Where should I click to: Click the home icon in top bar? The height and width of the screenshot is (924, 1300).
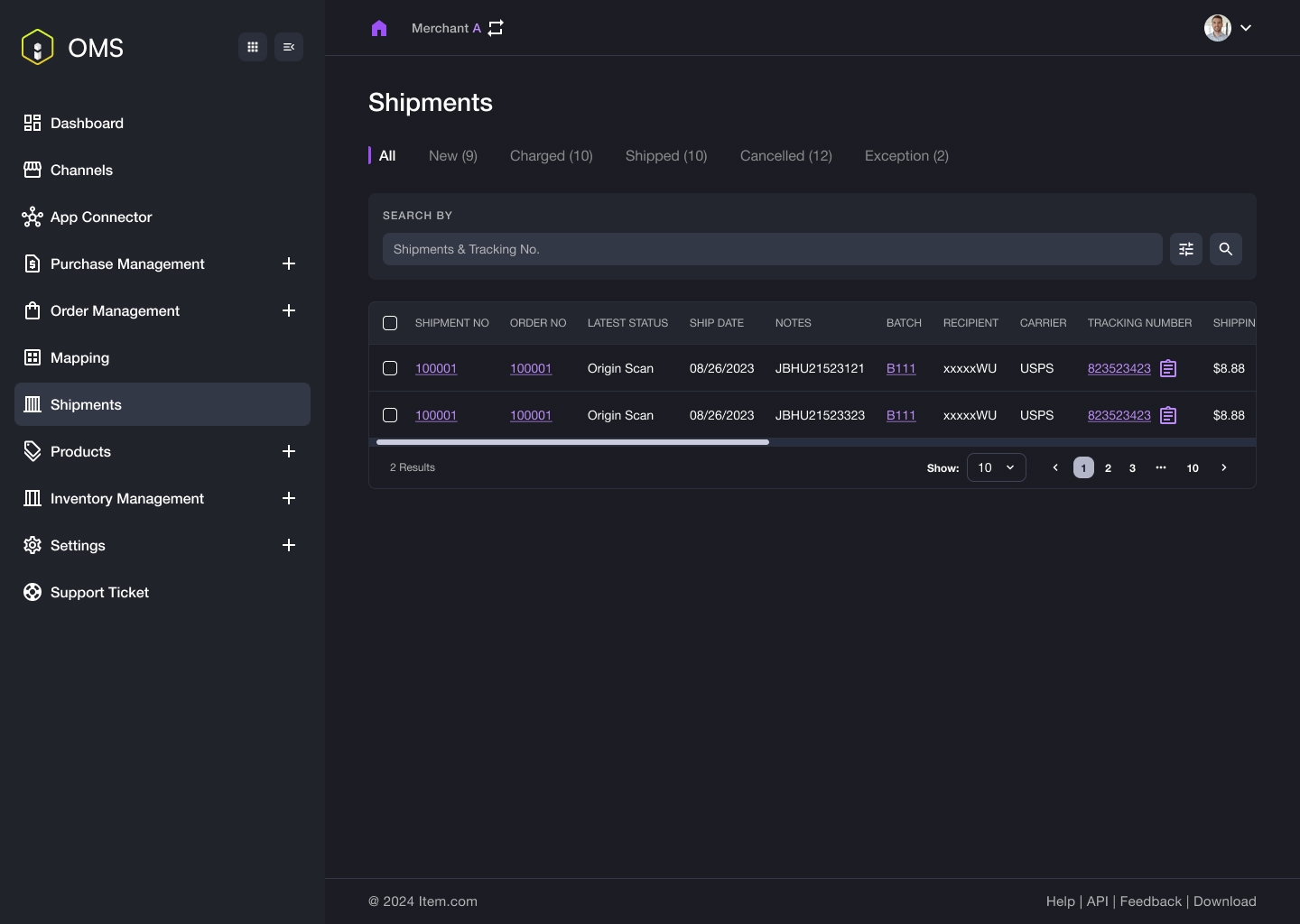point(379,28)
